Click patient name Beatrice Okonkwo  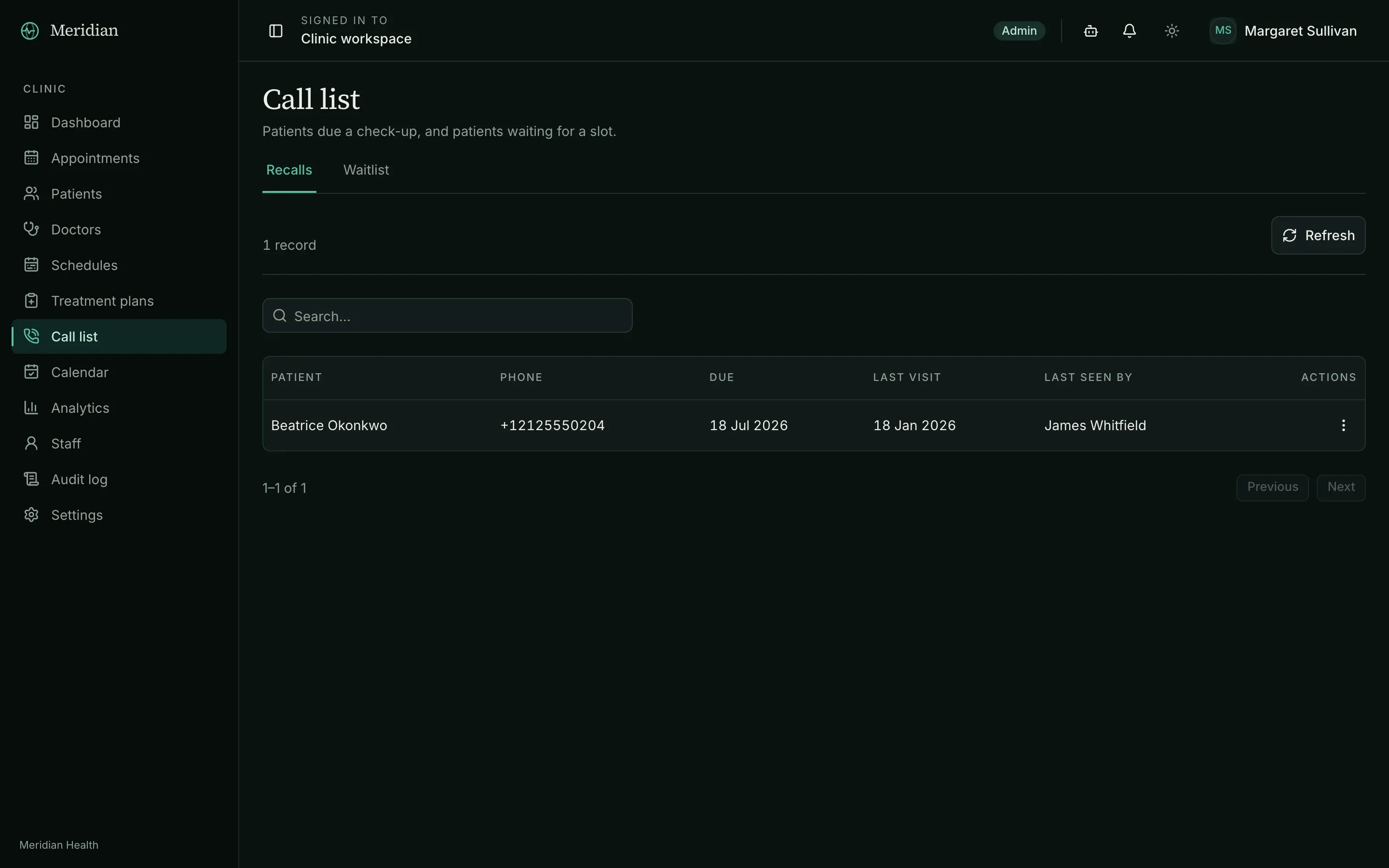(329, 425)
